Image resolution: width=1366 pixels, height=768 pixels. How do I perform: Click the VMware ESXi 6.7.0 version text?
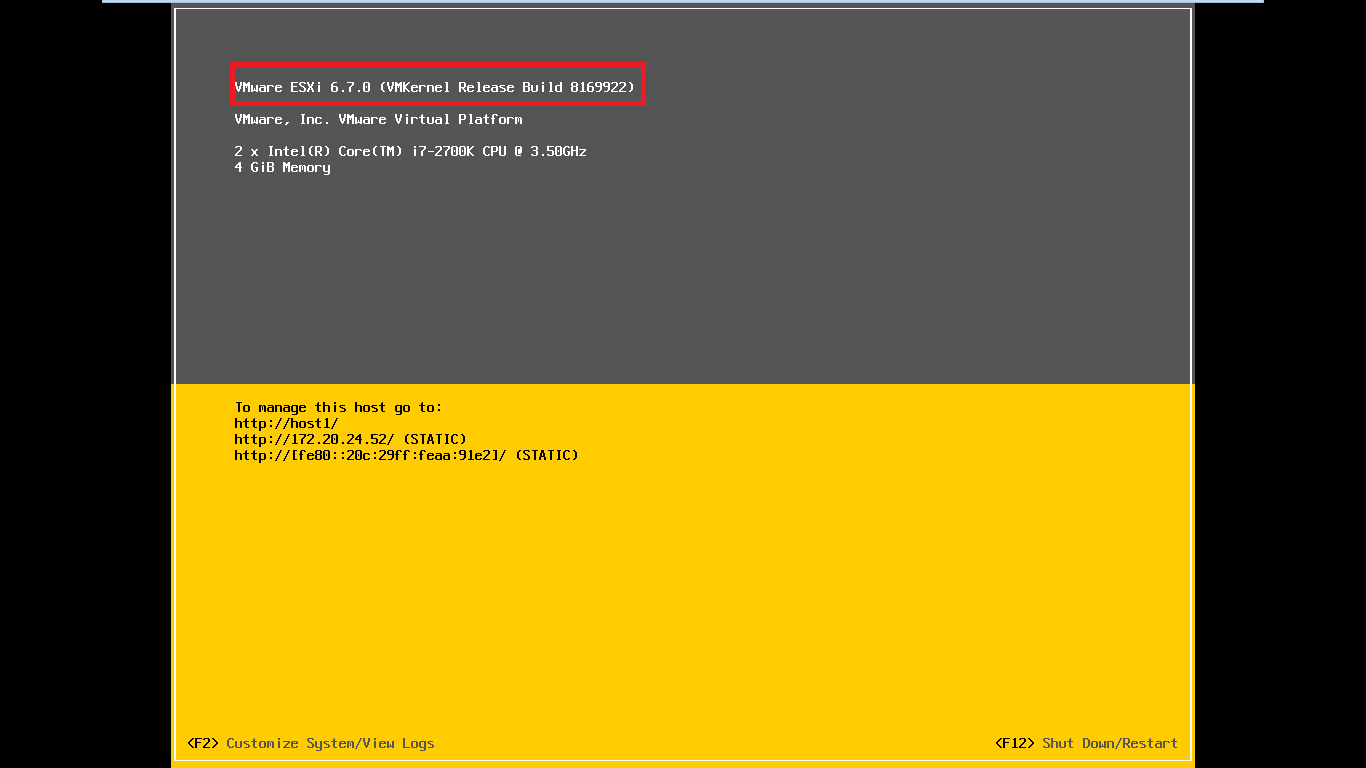[302, 87]
